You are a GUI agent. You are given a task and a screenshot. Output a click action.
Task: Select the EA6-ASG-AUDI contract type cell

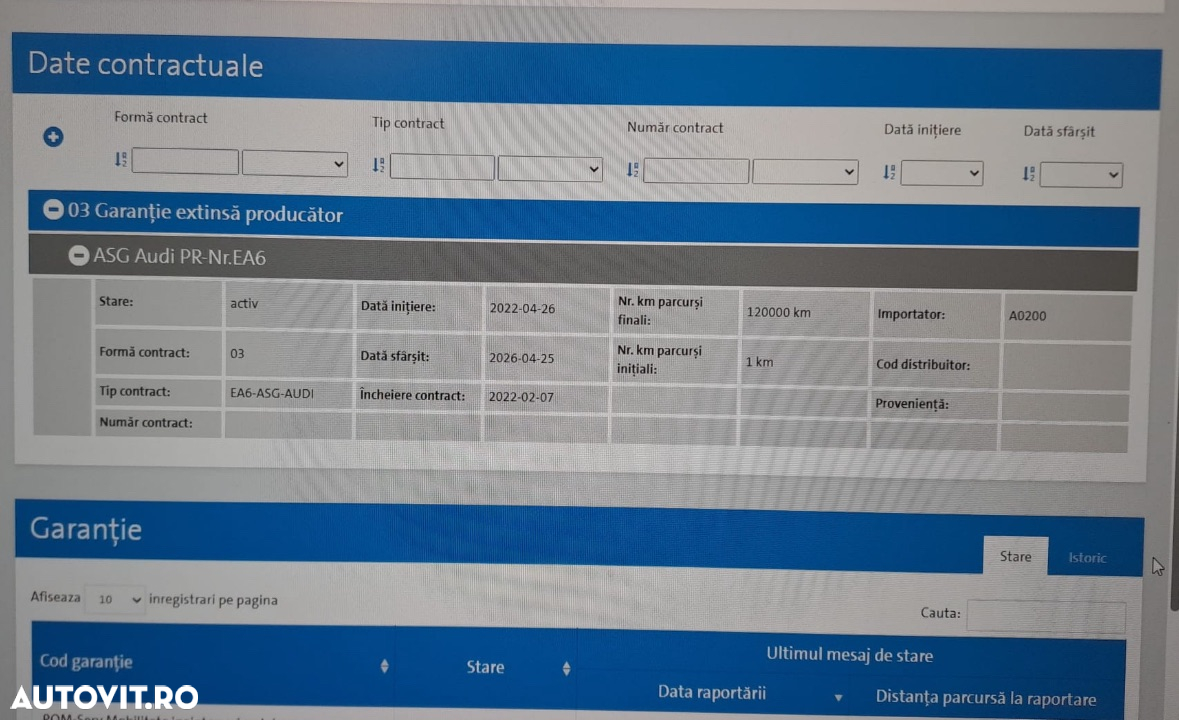pyautogui.click(x=287, y=393)
